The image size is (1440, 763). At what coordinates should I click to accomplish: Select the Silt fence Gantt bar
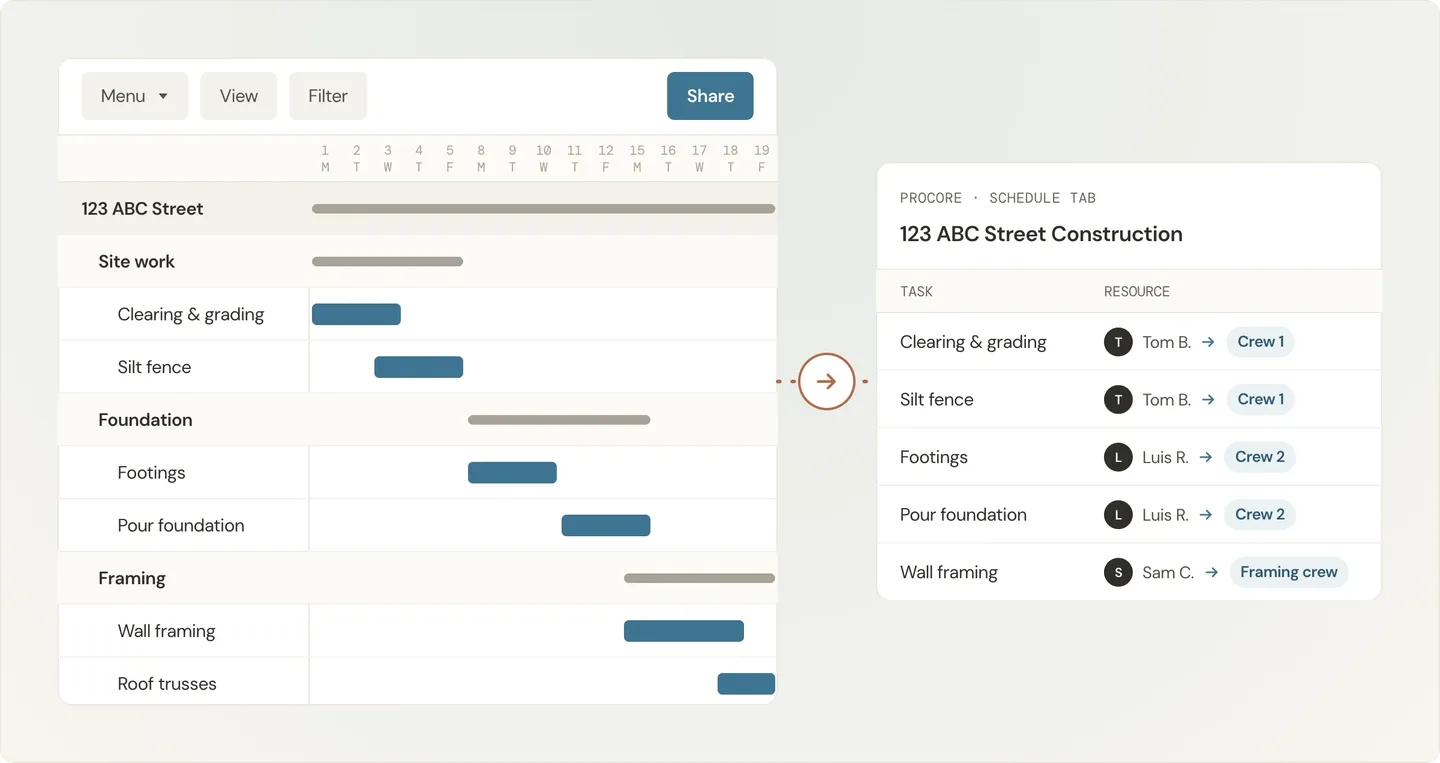click(418, 367)
